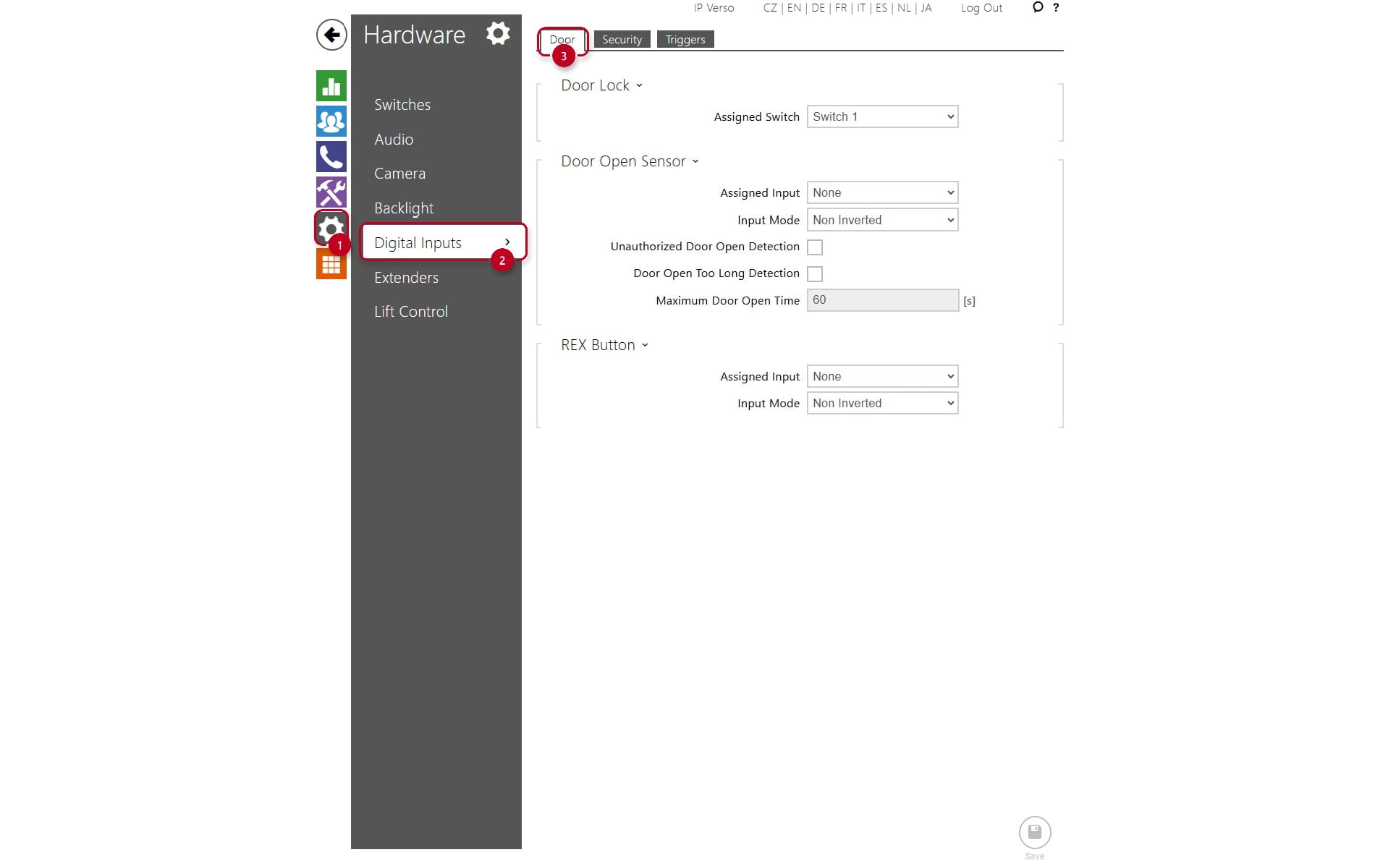Click the help question mark
The height and width of the screenshot is (868, 1375).
[1056, 7]
